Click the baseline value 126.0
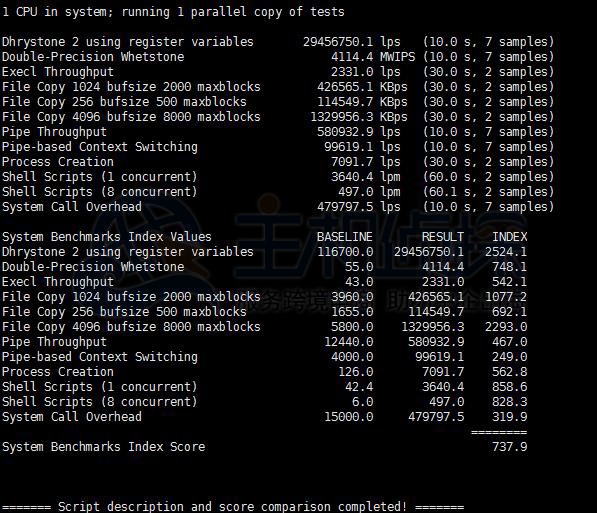 pos(356,372)
